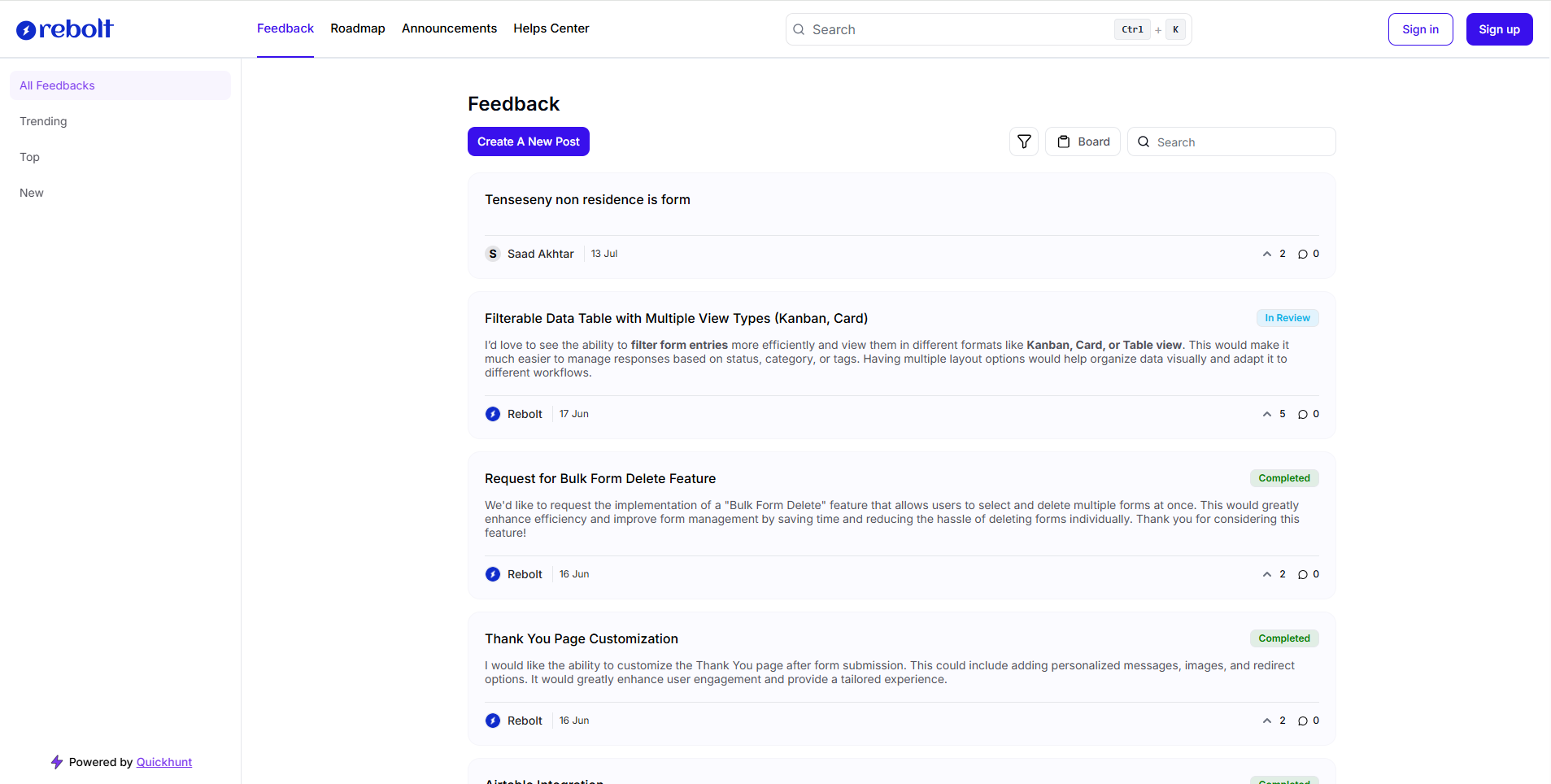Open Request for Bulk Form Delete Feature

click(600, 478)
